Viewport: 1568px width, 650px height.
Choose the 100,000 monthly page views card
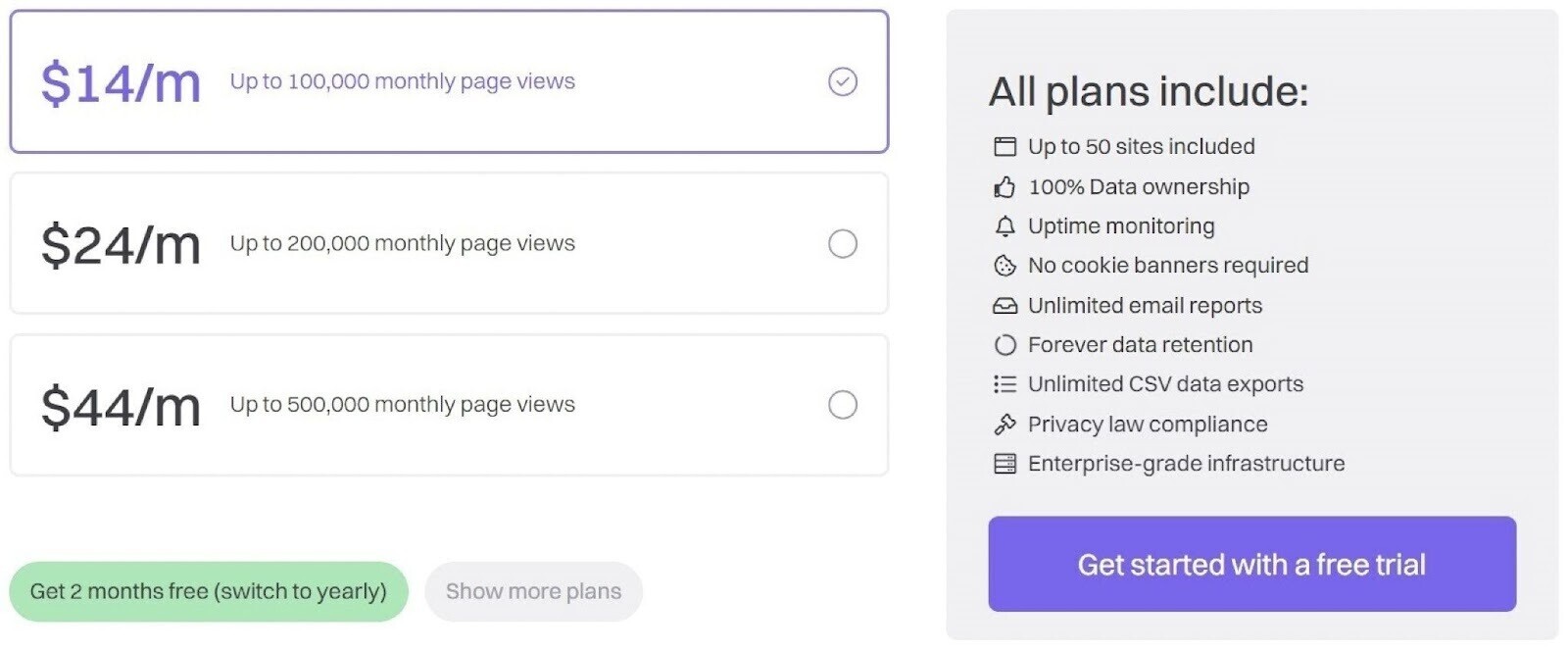(449, 81)
